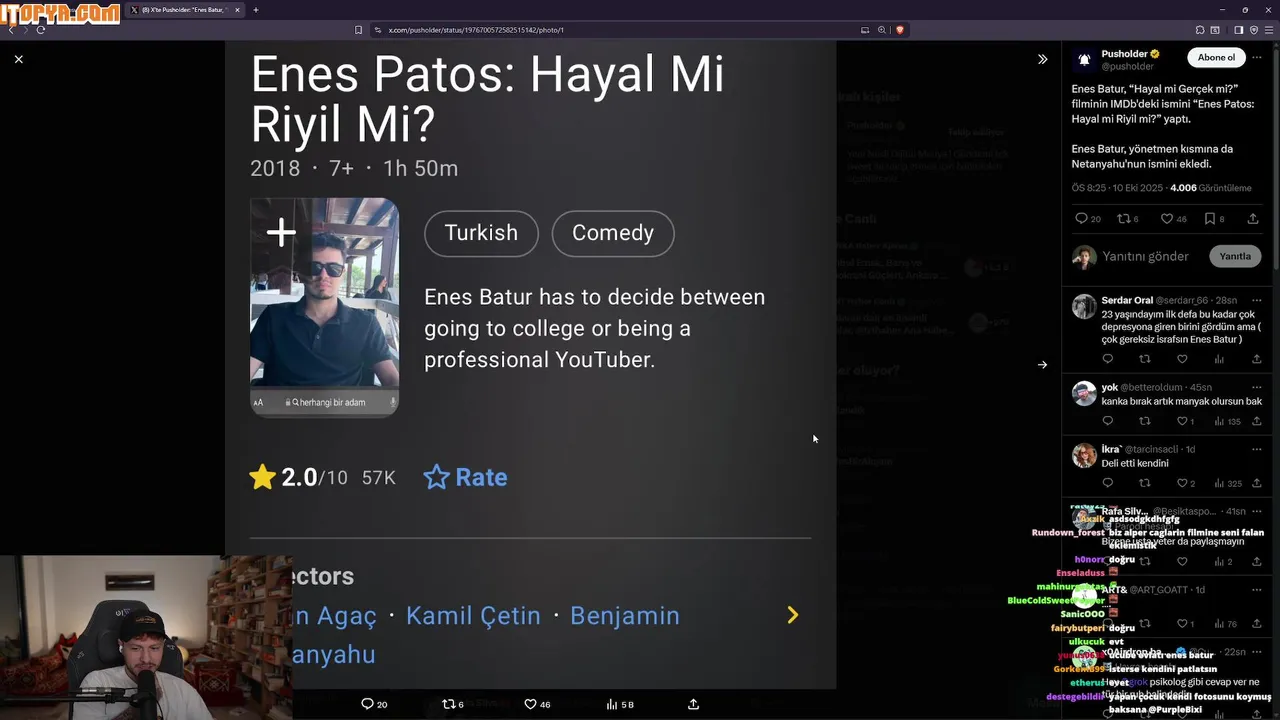The image size is (1280, 720).
Task: Retweet yok's comment
Action: 1145,421
